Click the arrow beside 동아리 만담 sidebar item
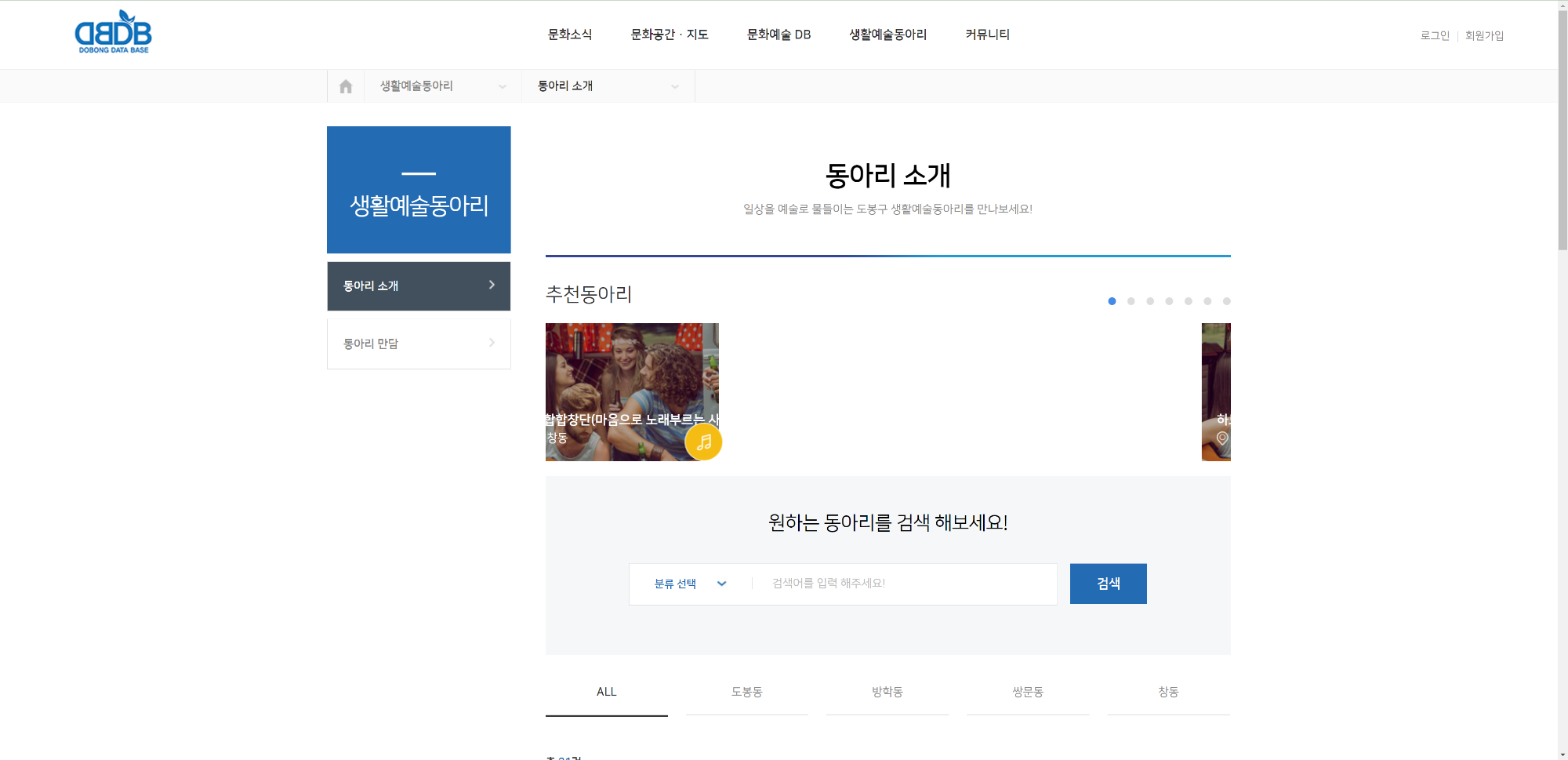Screen dimensions: 1568x760 pos(492,343)
